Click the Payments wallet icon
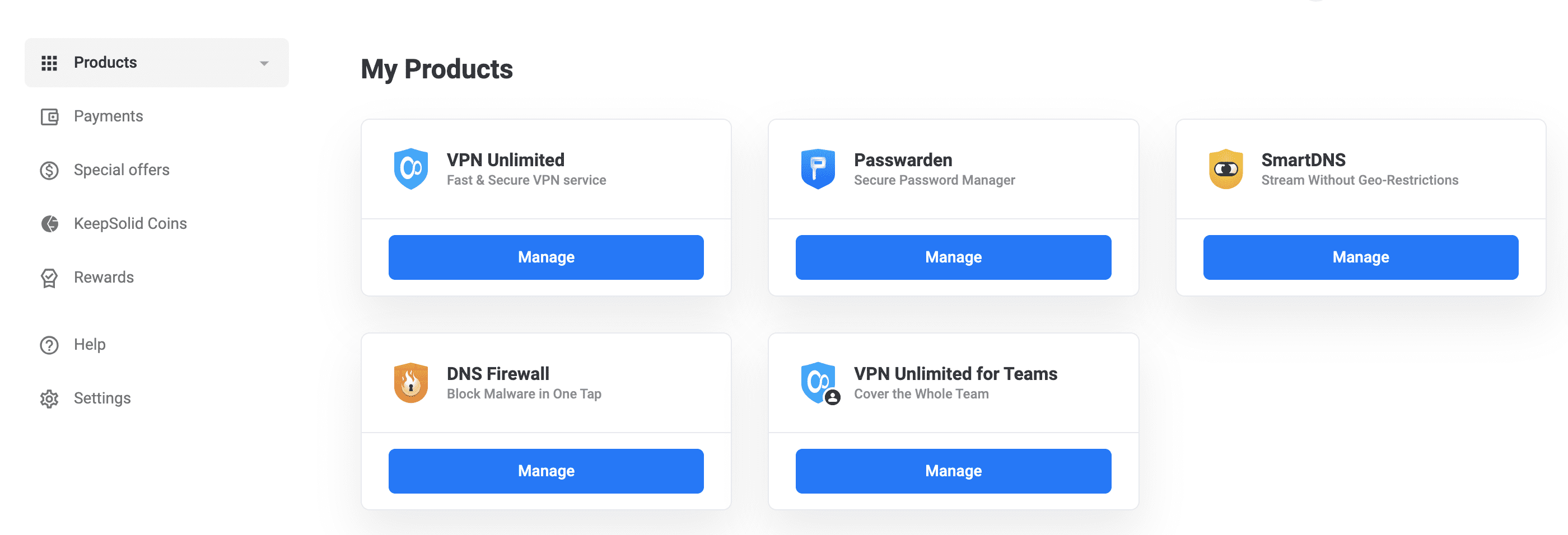 pos(49,117)
